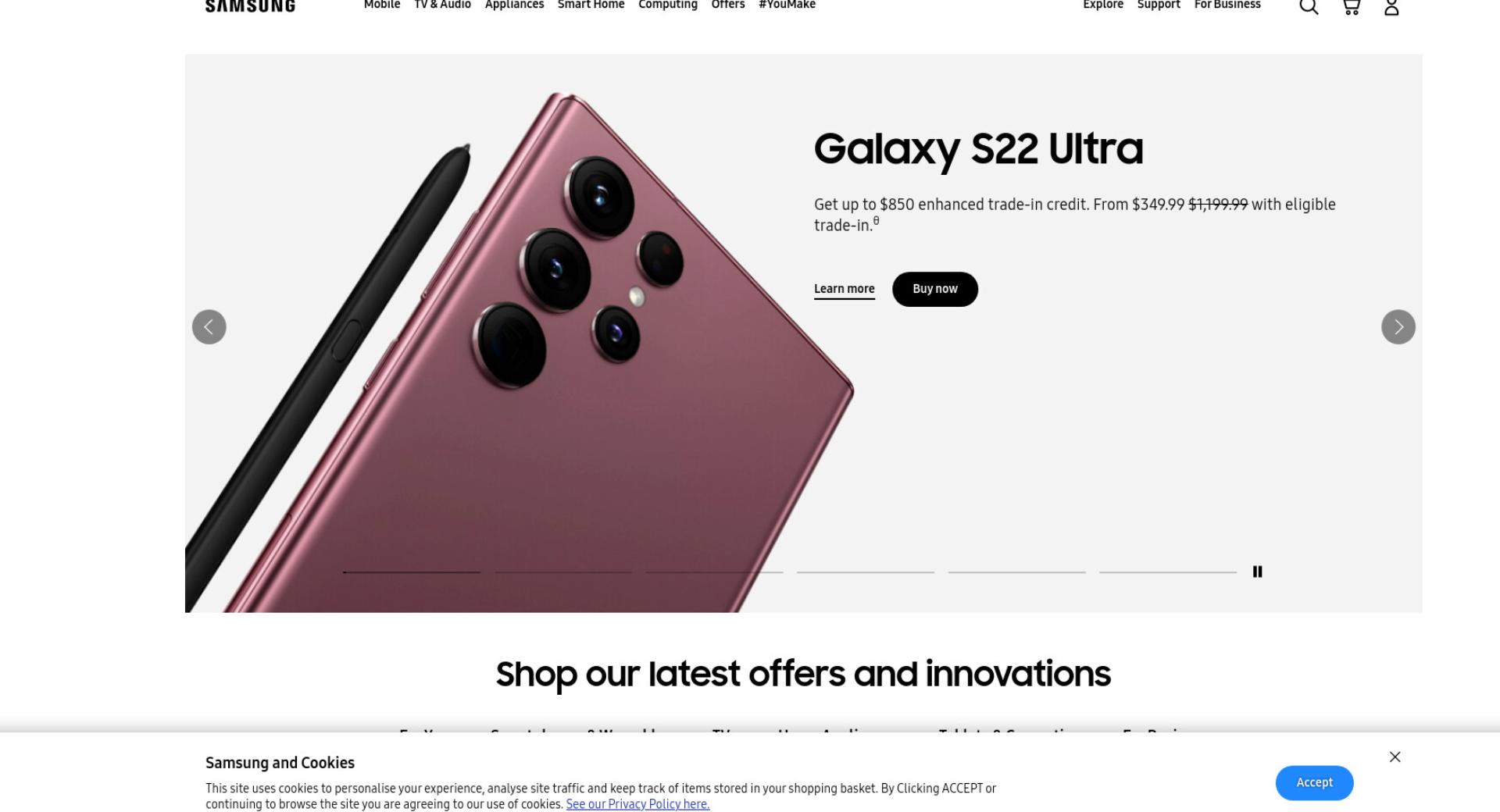Open the Offers menu item

pos(728,5)
